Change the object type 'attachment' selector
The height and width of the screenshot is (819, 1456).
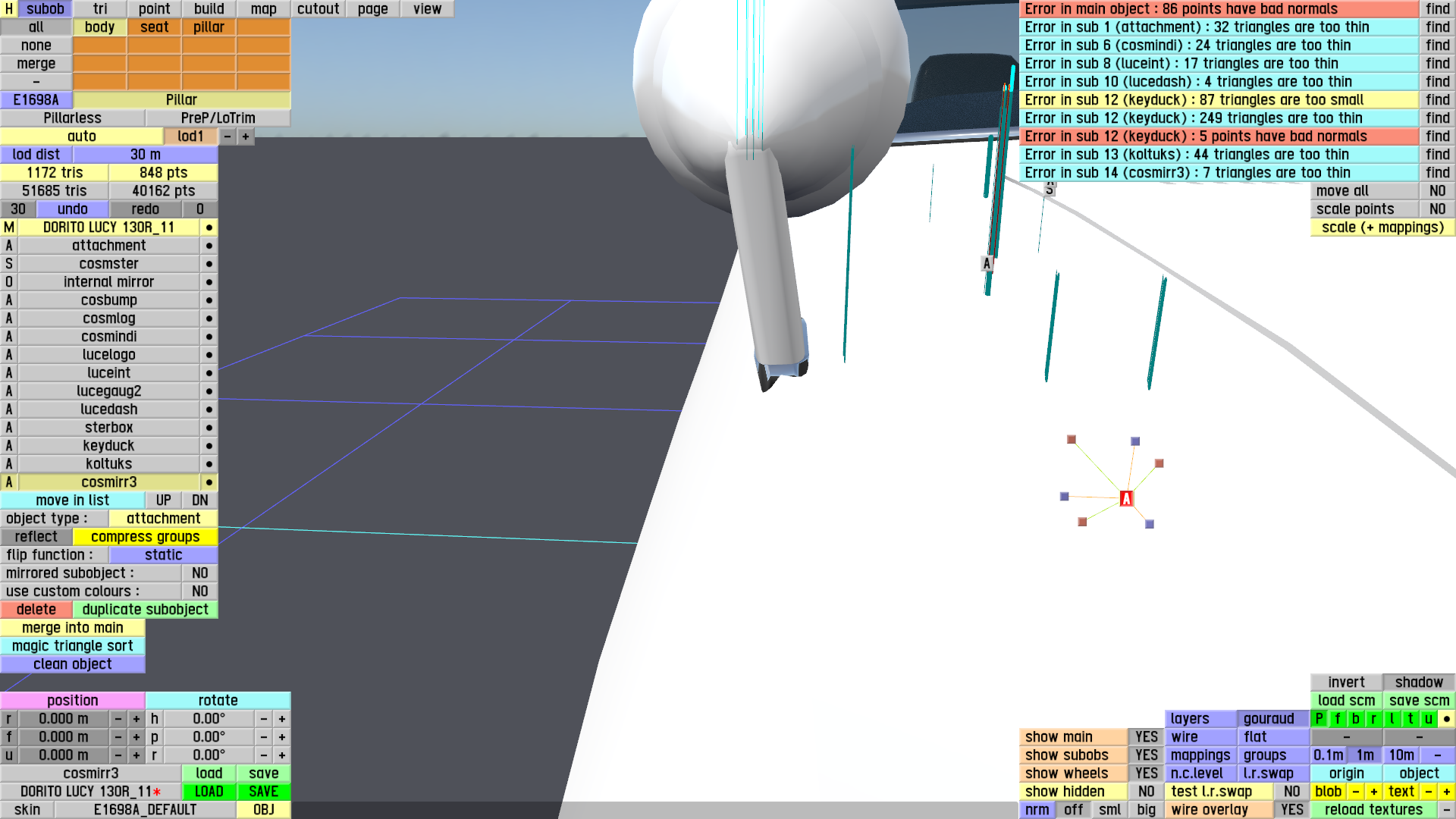click(x=163, y=519)
